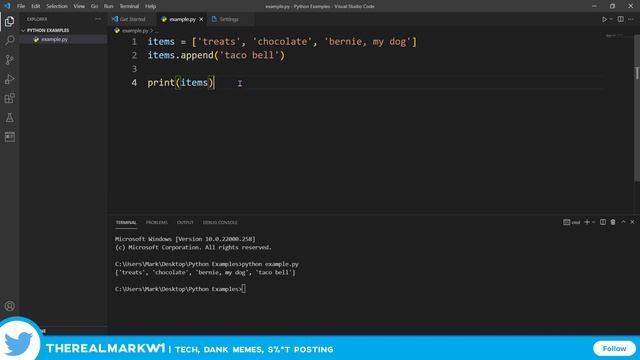Viewport: 640px width, 360px height.
Task: Open the Accounts menu icon
Action: tap(9, 306)
